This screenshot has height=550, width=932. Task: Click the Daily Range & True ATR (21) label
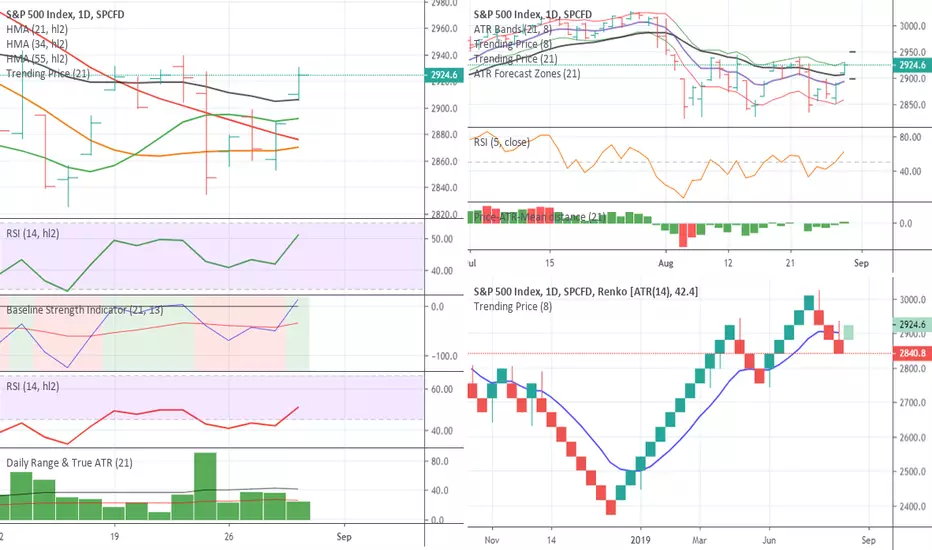point(70,463)
